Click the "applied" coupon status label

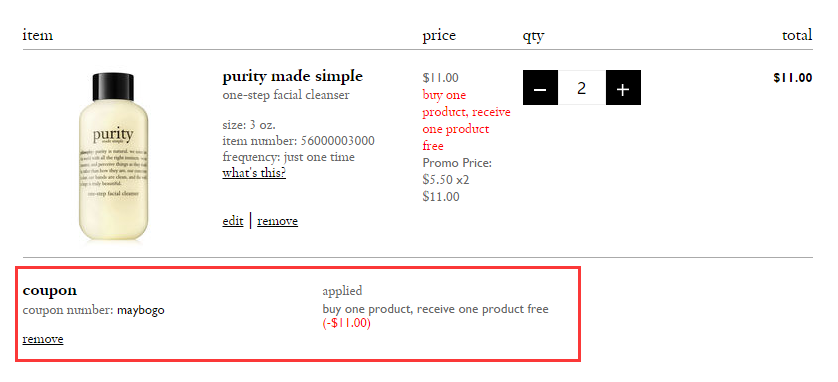tap(342, 291)
